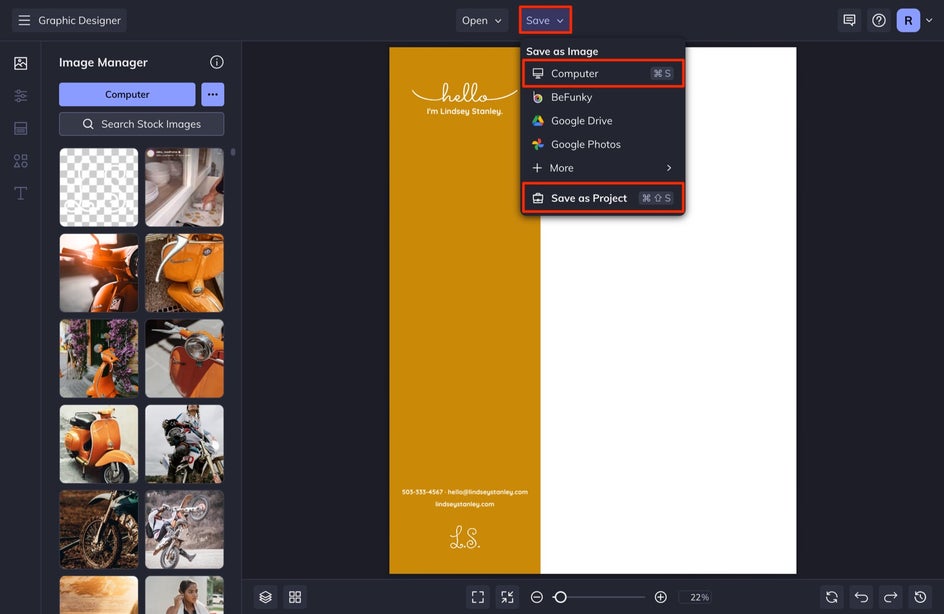The height and width of the screenshot is (614, 944).
Task: Click the image list scrollbar
Action: [233, 152]
